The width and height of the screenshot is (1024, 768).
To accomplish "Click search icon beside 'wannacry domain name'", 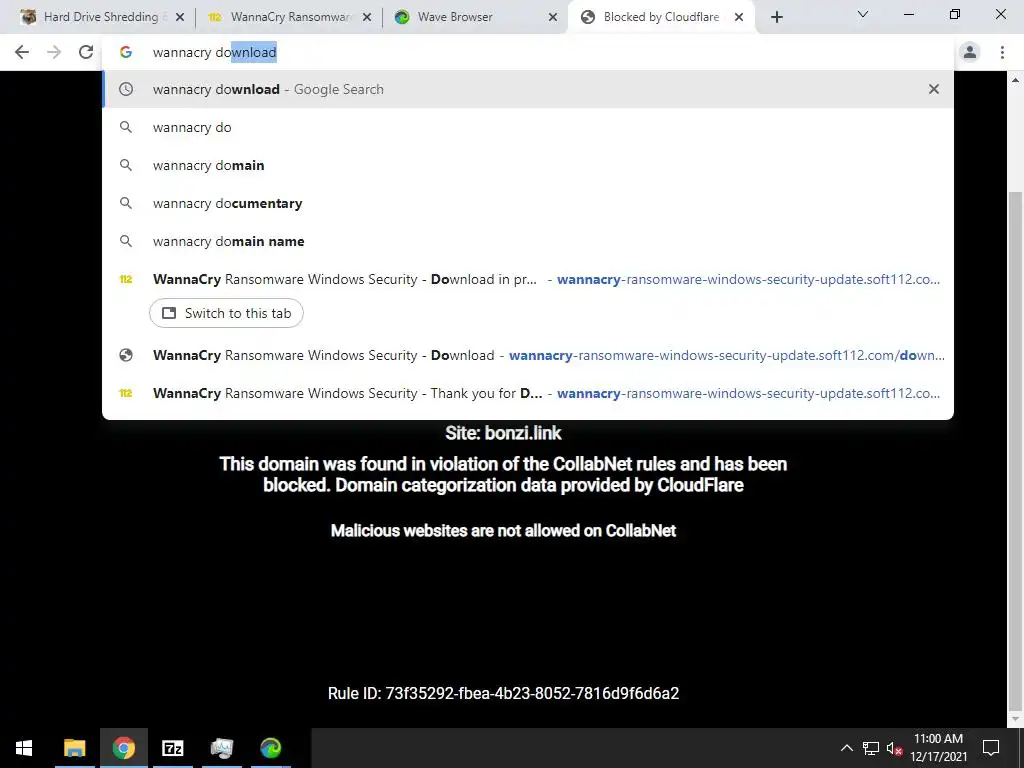I will (126, 241).
